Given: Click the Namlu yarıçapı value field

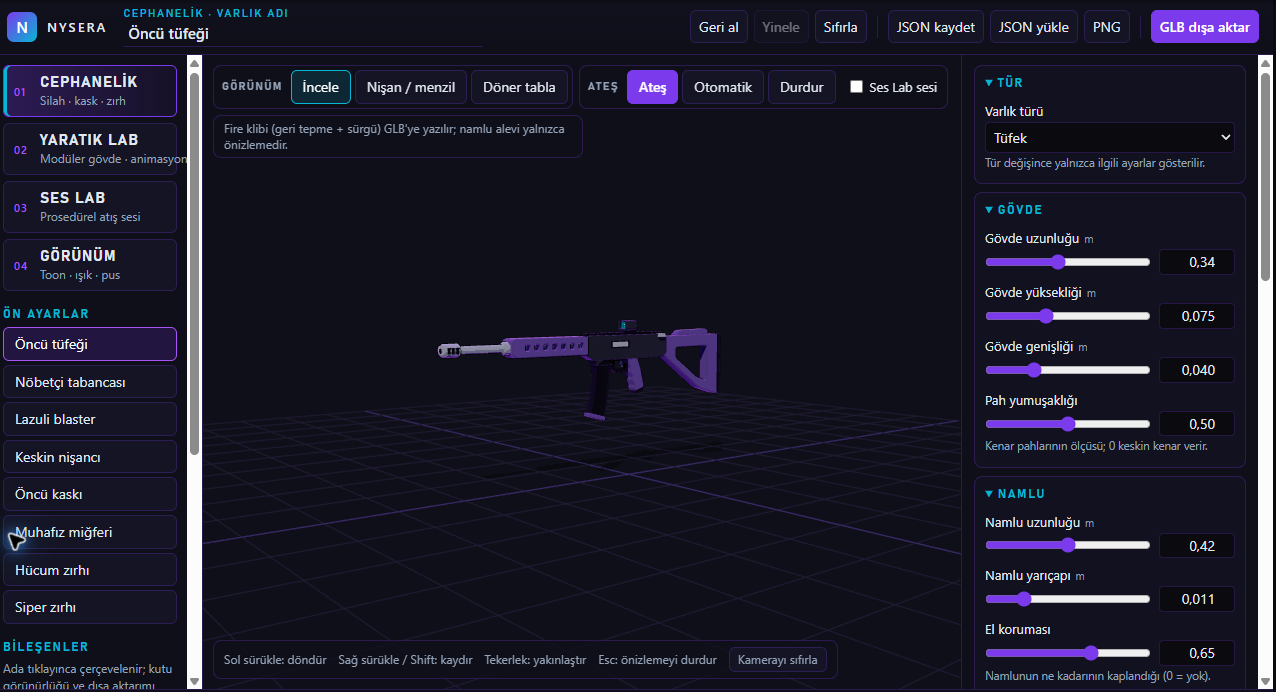Looking at the screenshot, I should tap(1196, 599).
